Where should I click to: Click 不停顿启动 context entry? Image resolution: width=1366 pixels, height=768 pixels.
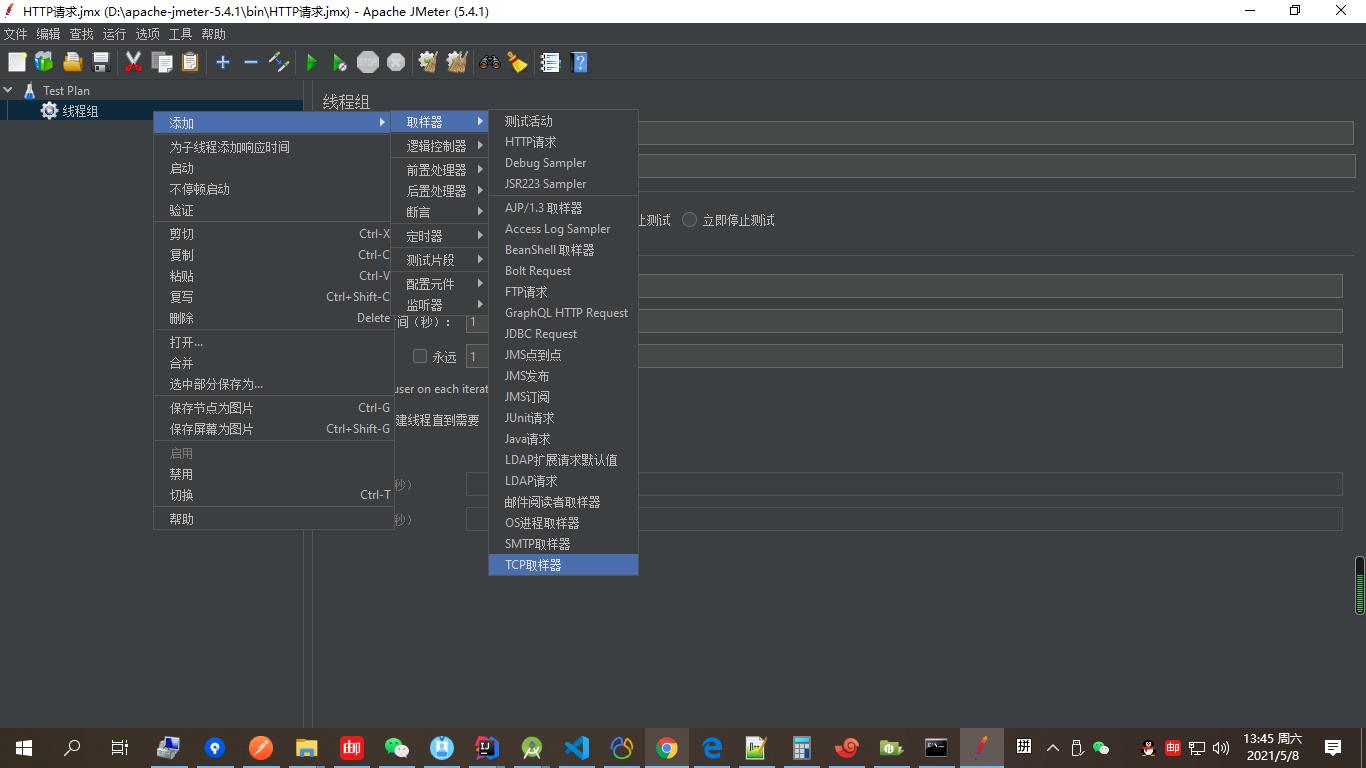pyautogui.click(x=274, y=189)
